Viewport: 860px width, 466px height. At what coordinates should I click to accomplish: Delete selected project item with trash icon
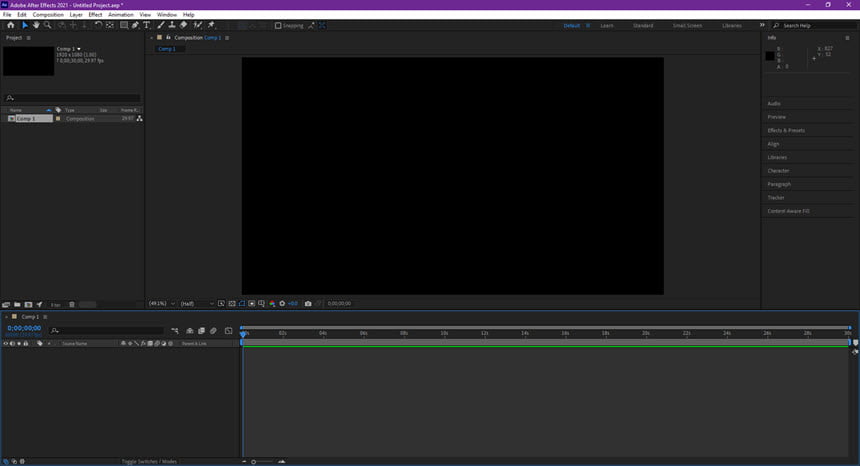(72, 304)
